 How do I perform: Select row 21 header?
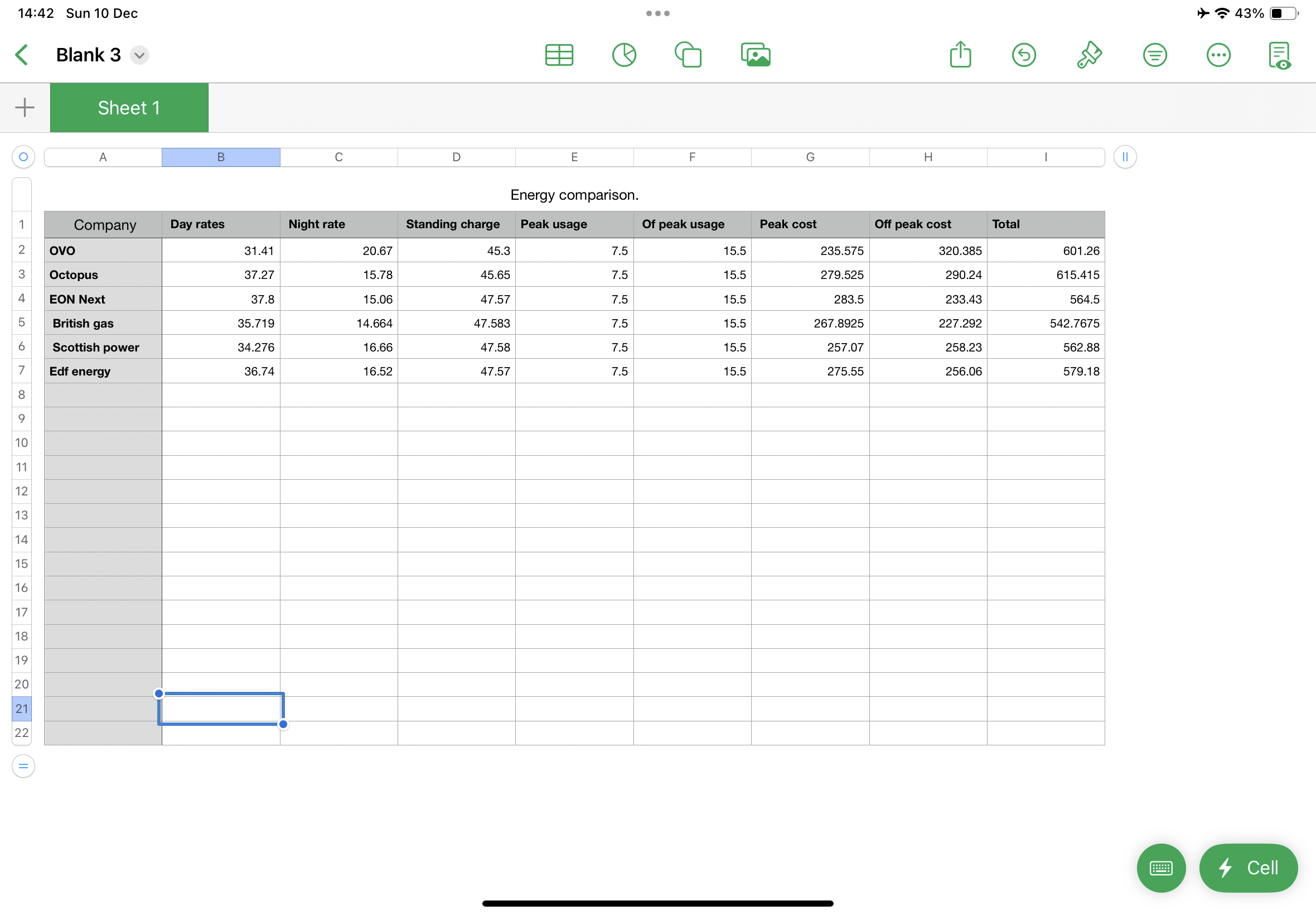click(x=22, y=709)
